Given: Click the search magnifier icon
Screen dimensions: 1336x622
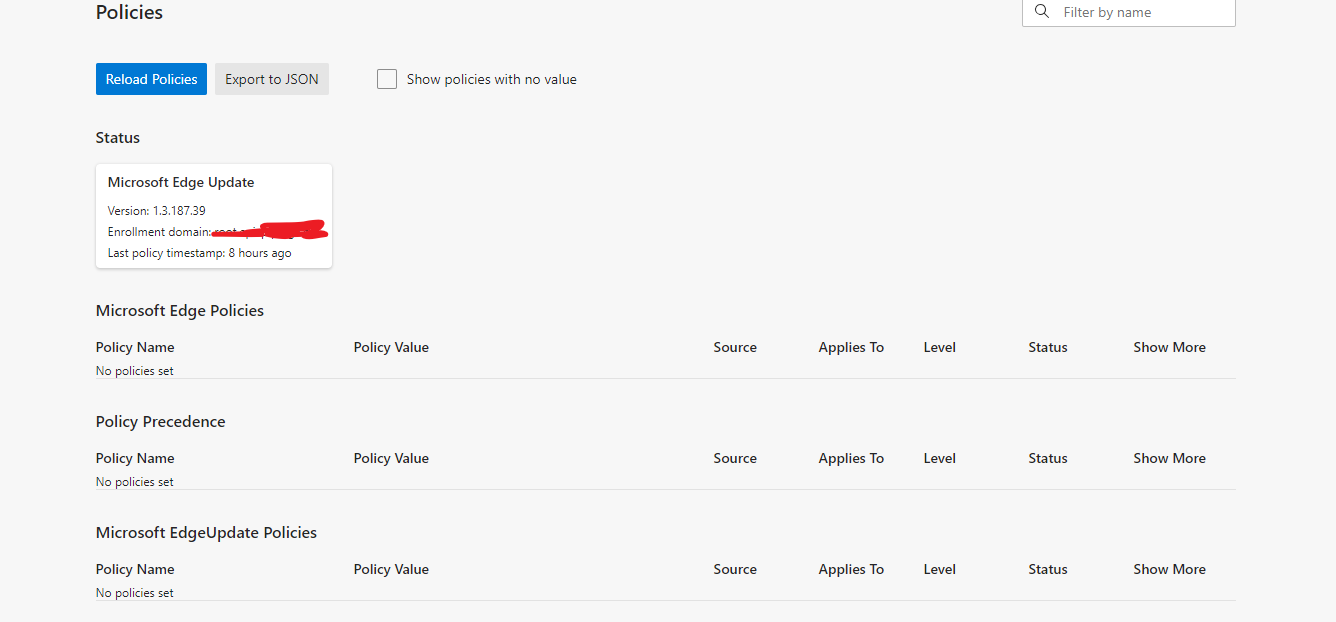Looking at the screenshot, I should point(1042,11).
